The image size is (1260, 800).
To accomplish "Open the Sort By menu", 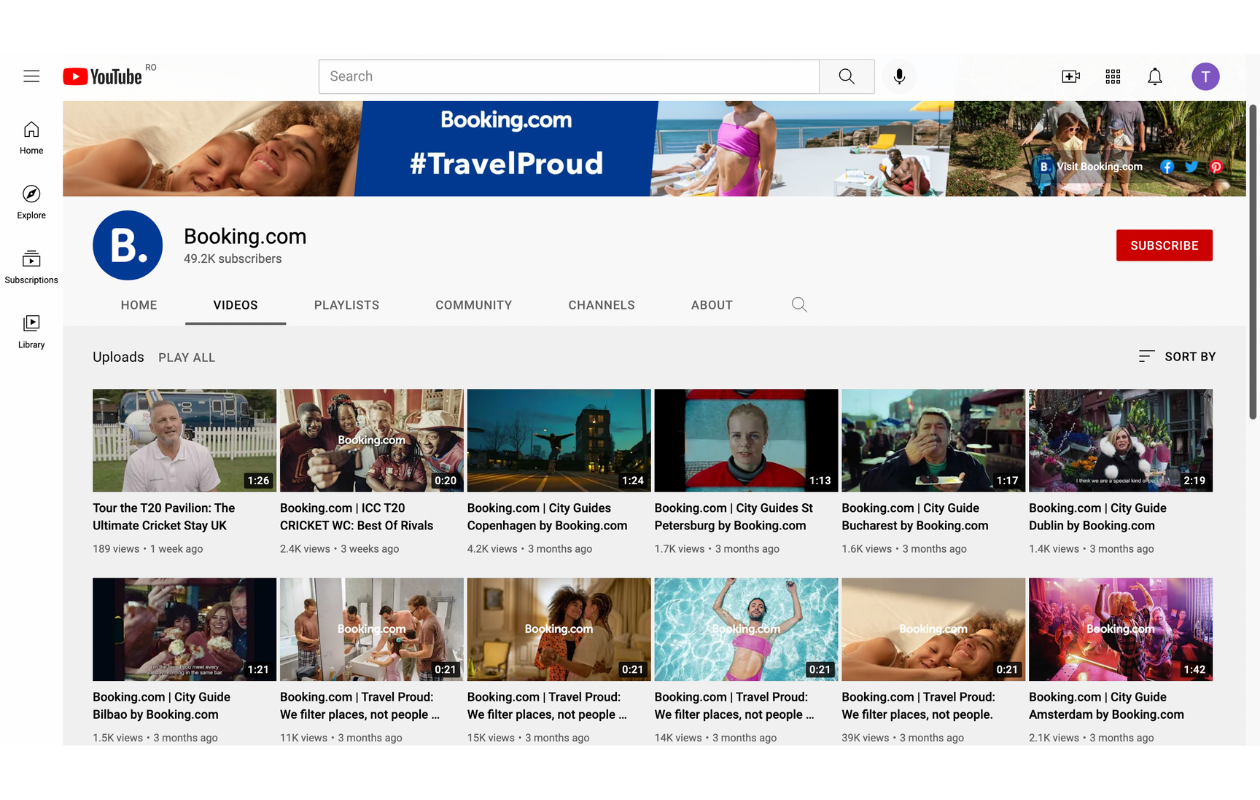I will (1177, 356).
